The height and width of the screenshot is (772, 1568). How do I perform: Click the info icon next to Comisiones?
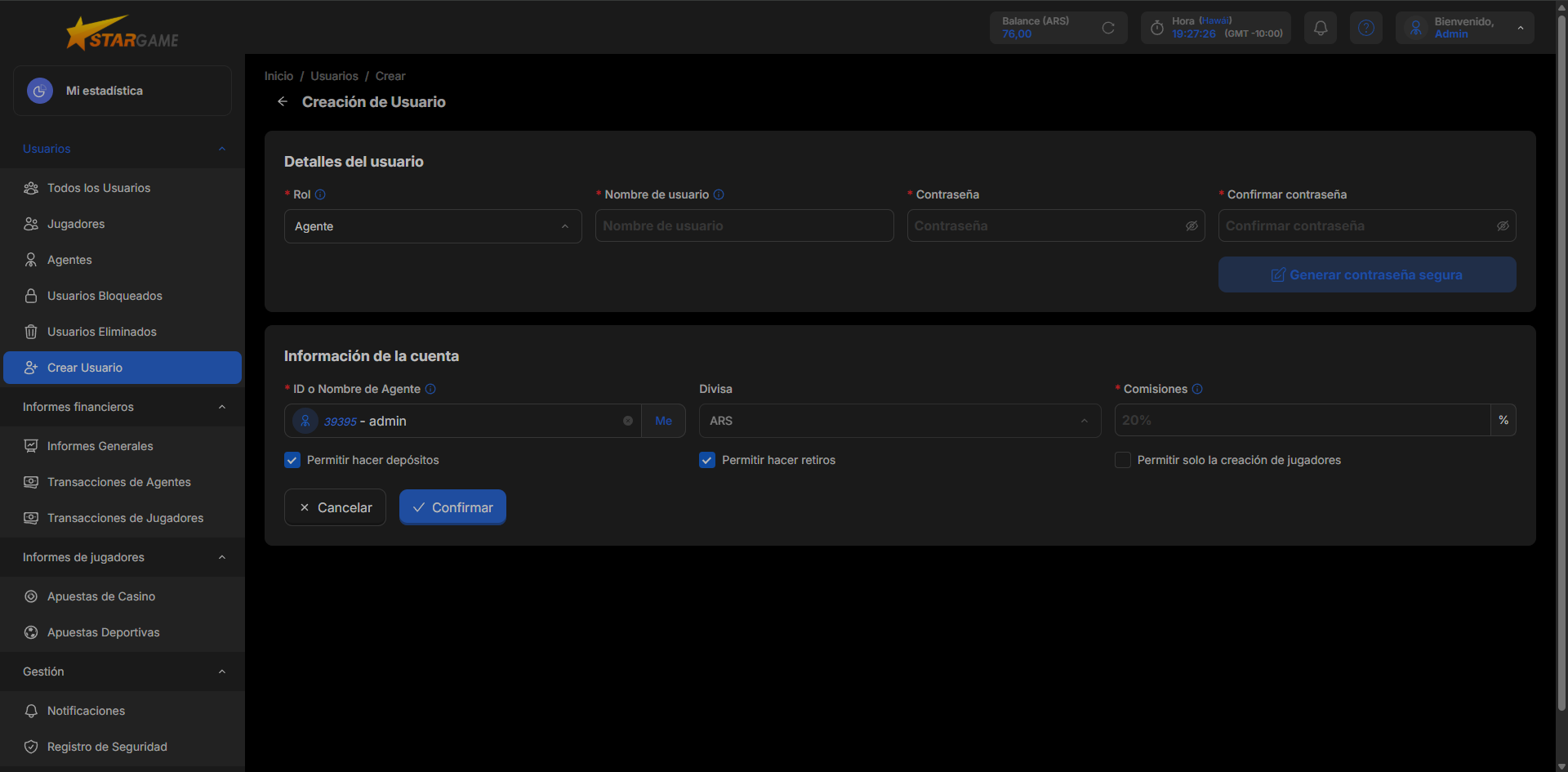click(1197, 389)
